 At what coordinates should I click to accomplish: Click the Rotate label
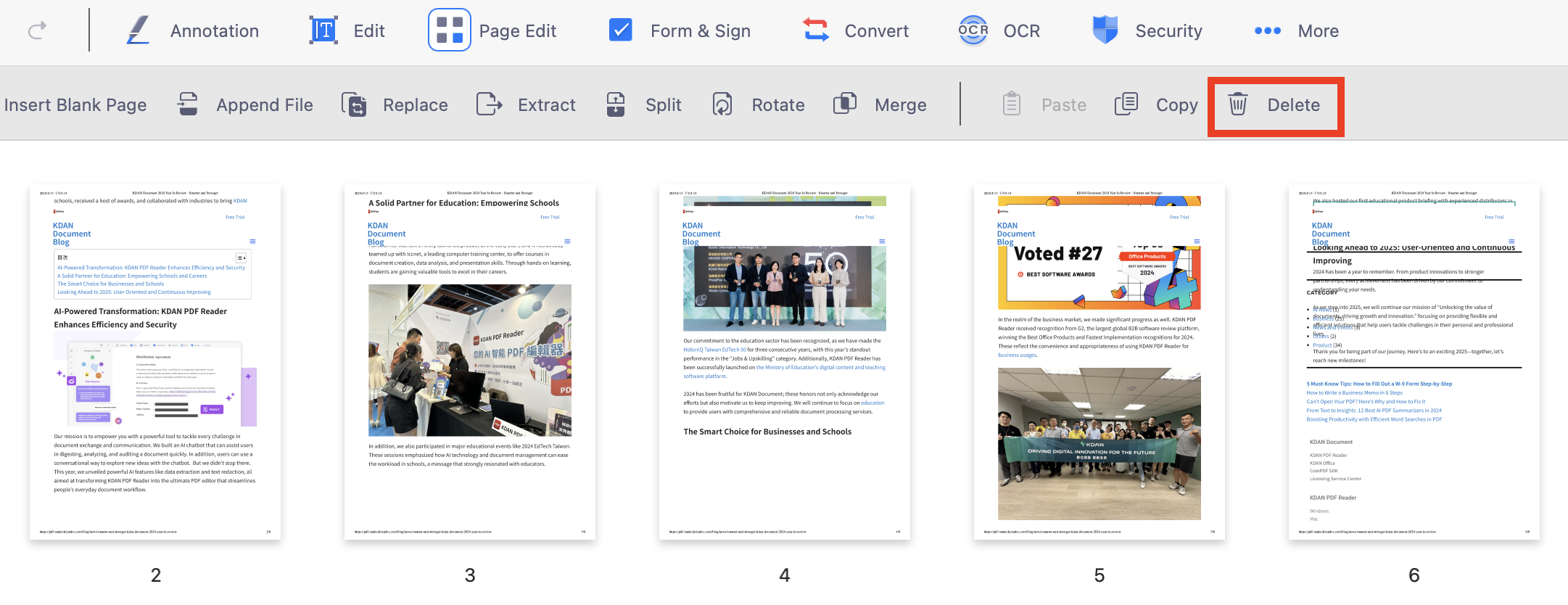click(778, 105)
